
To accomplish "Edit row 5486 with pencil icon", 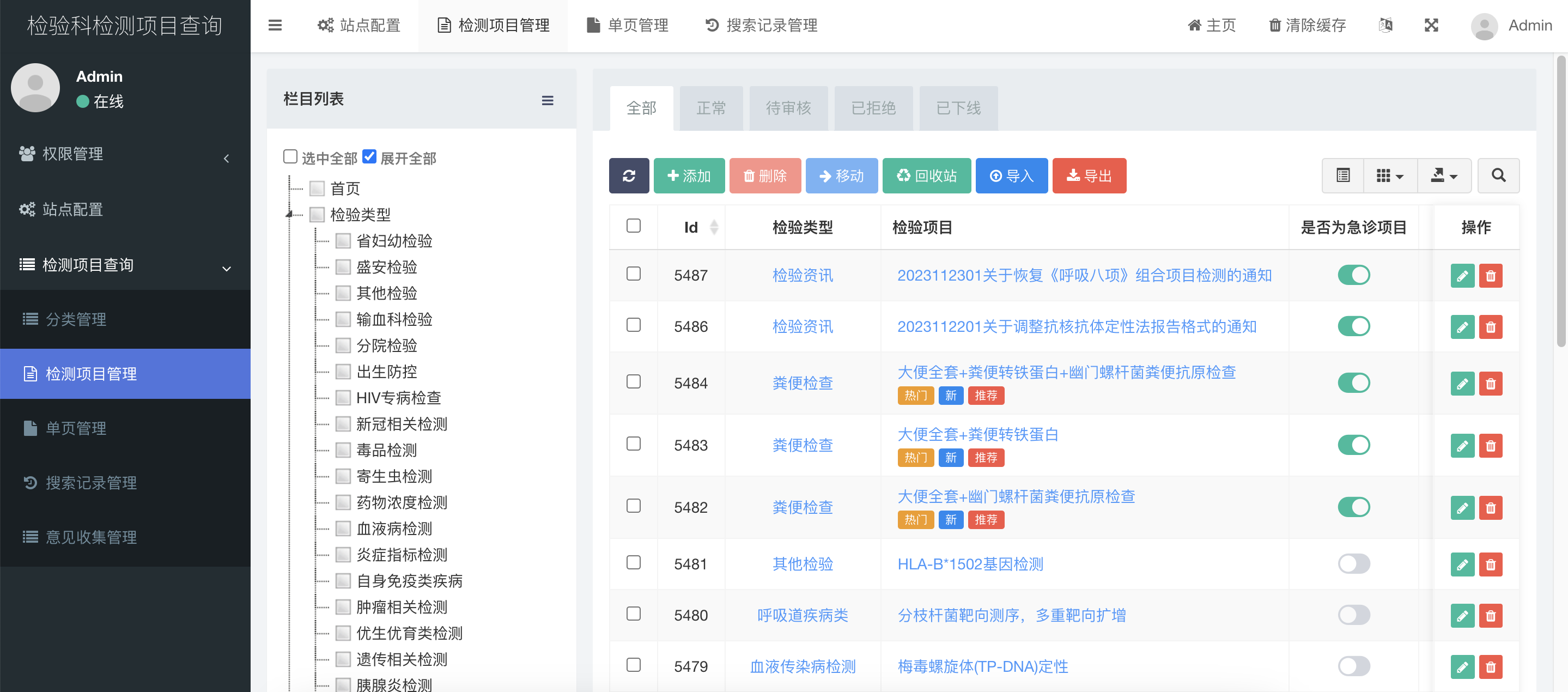I will pyautogui.click(x=1462, y=327).
